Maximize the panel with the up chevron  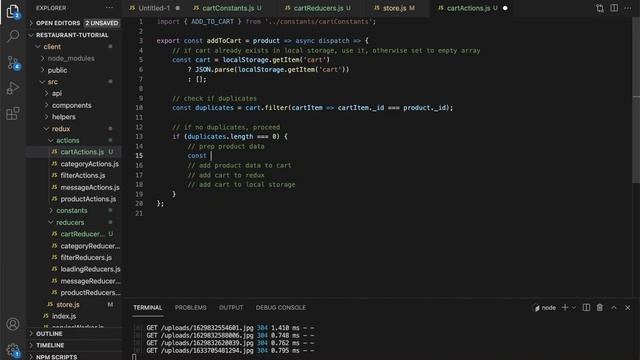click(x=614, y=307)
